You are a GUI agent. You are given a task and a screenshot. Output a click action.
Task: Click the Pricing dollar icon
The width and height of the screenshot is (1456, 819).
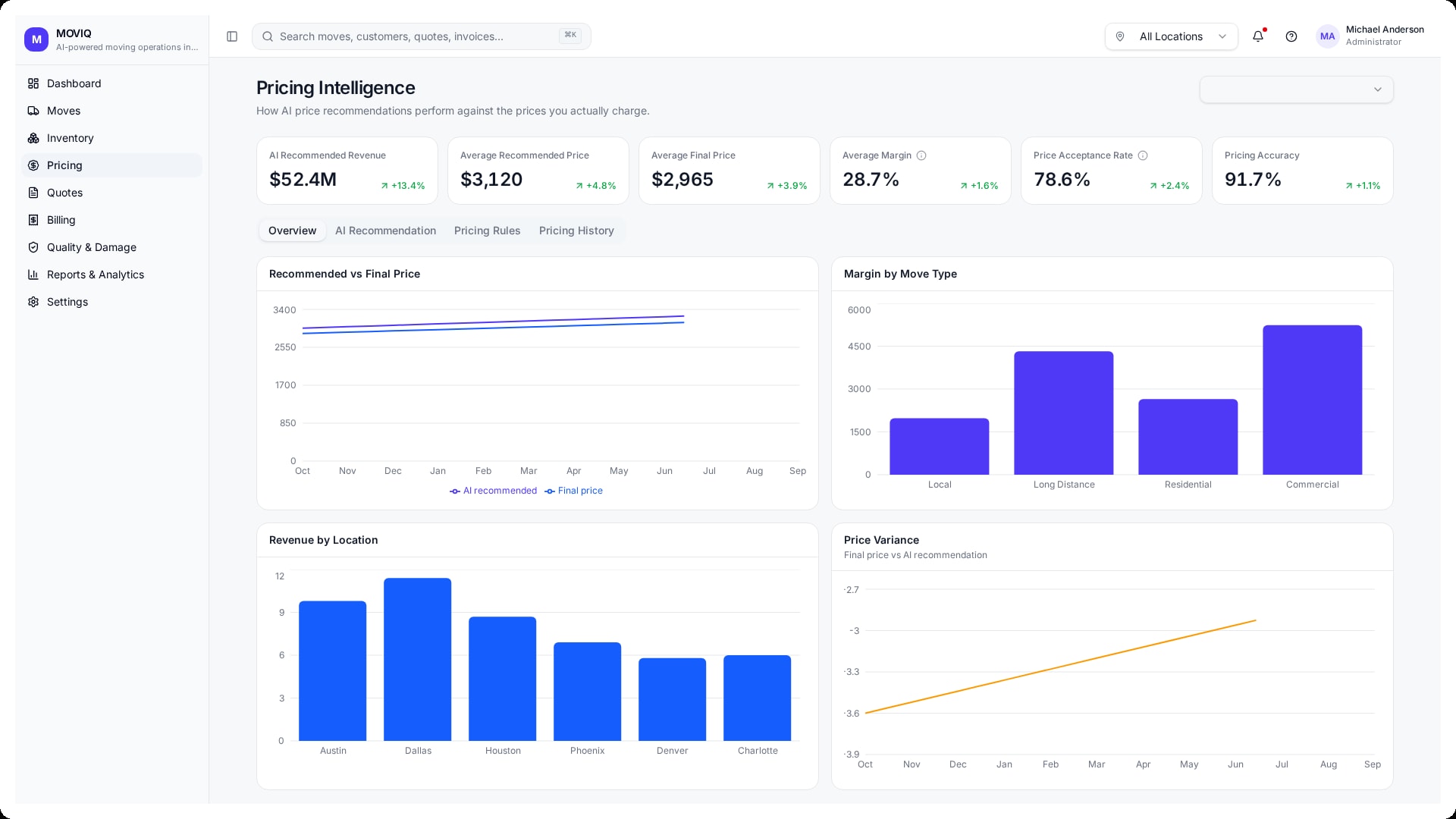point(33,165)
